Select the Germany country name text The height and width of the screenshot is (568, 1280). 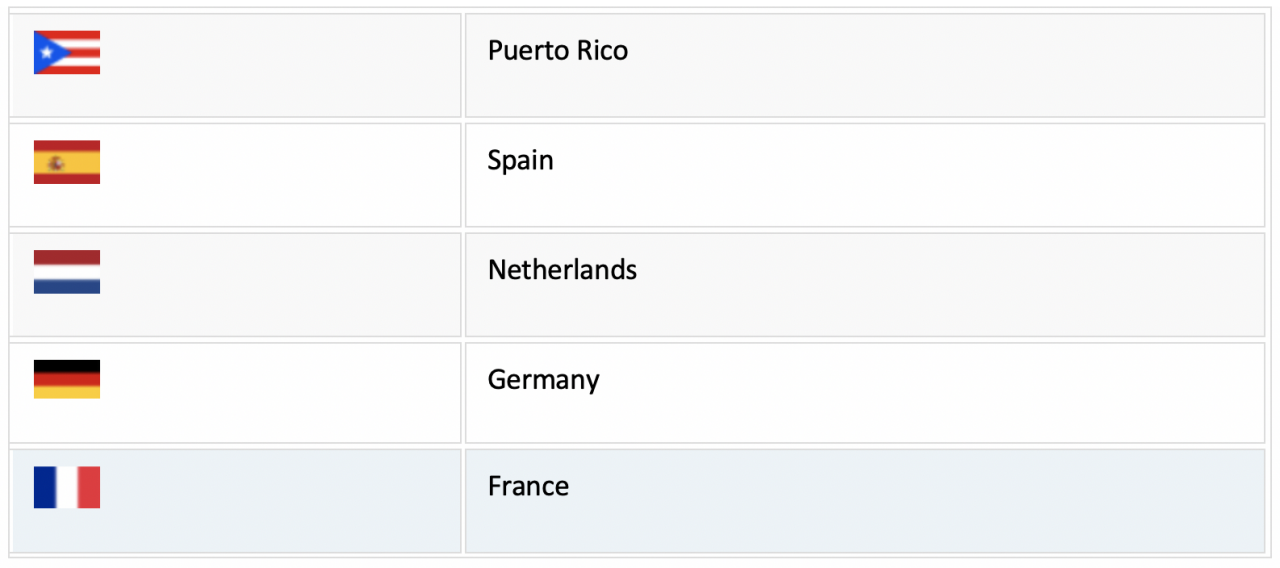(x=544, y=381)
